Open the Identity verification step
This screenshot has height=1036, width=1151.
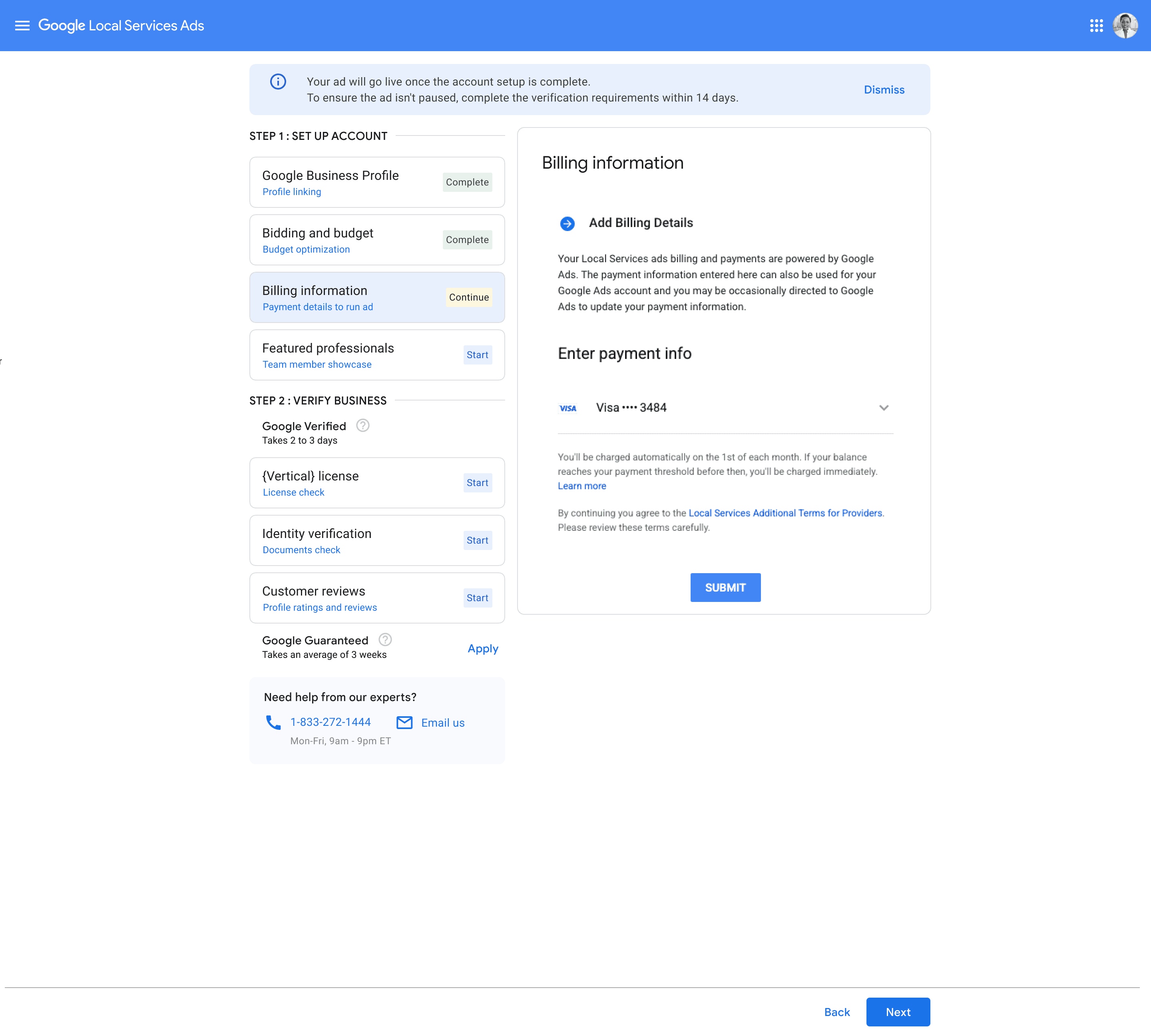point(377,540)
